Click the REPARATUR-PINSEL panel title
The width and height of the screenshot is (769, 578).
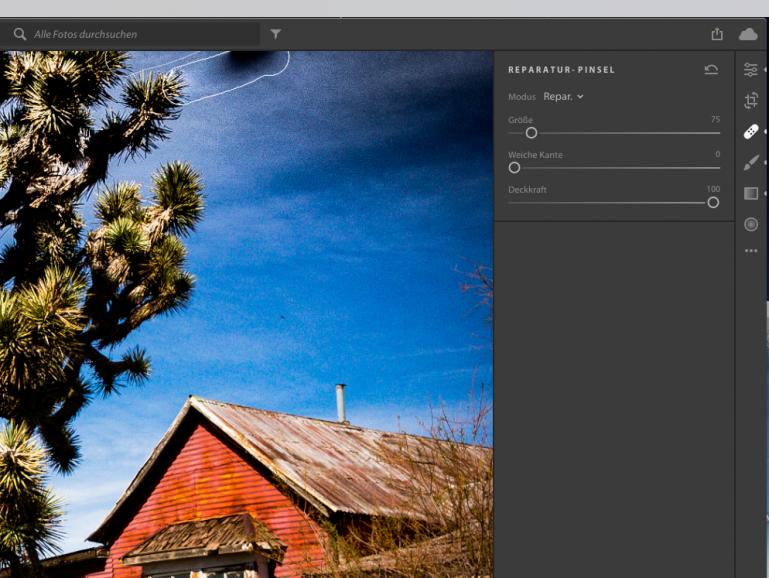(x=562, y=70)
